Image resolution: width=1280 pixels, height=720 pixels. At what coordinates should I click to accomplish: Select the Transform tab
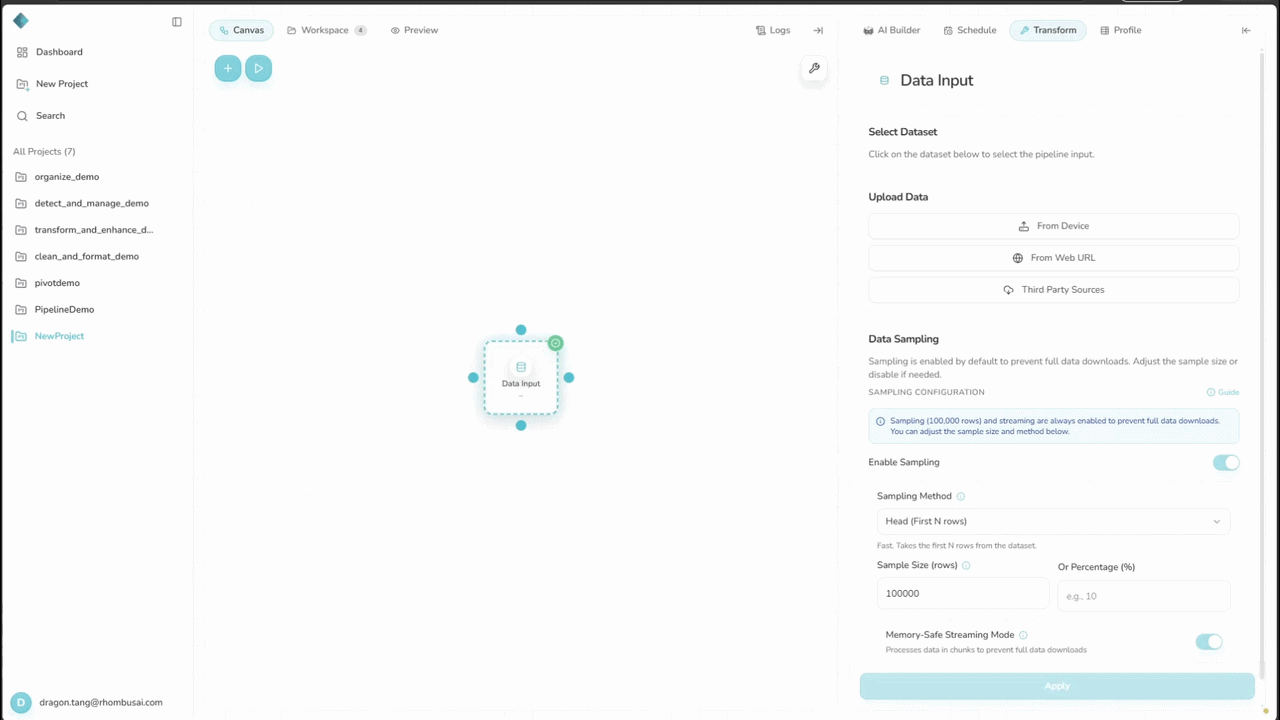(1048, 30)
